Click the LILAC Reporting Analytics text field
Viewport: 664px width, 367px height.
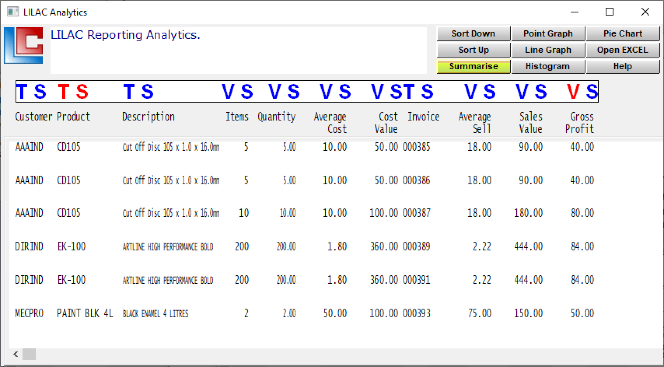tap(239, 50)
